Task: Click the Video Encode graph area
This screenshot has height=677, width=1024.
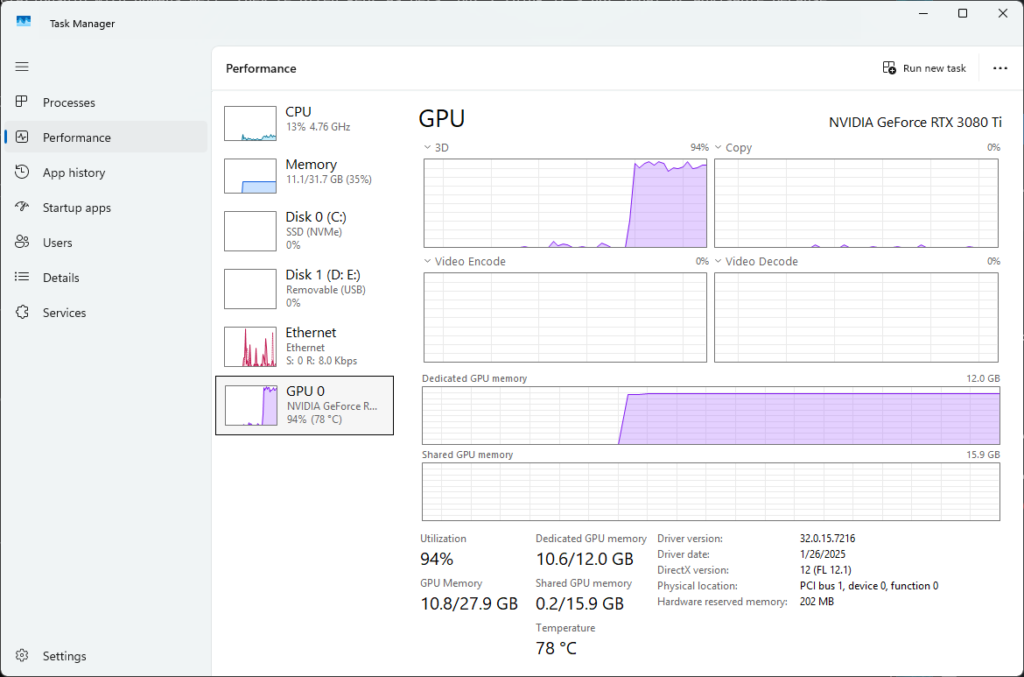Action: click(565, 317)
